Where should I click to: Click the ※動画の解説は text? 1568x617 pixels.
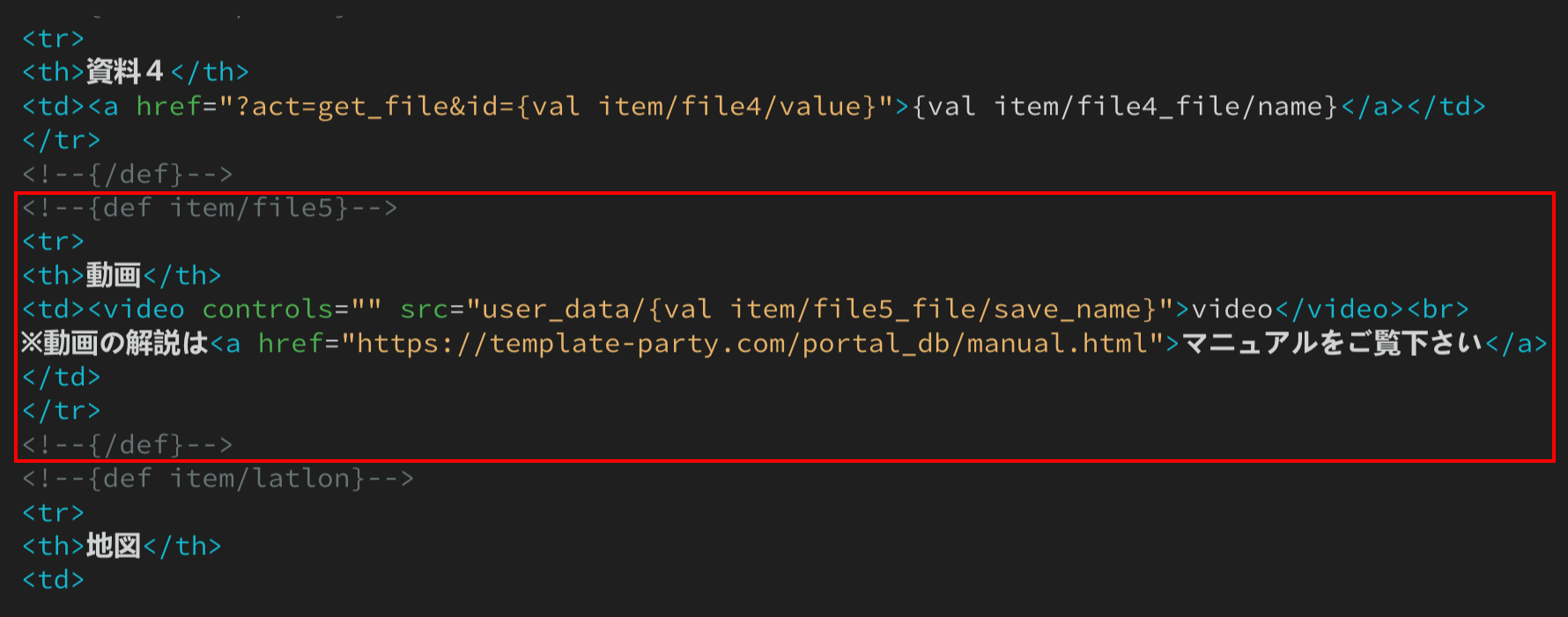click(115, 343)
